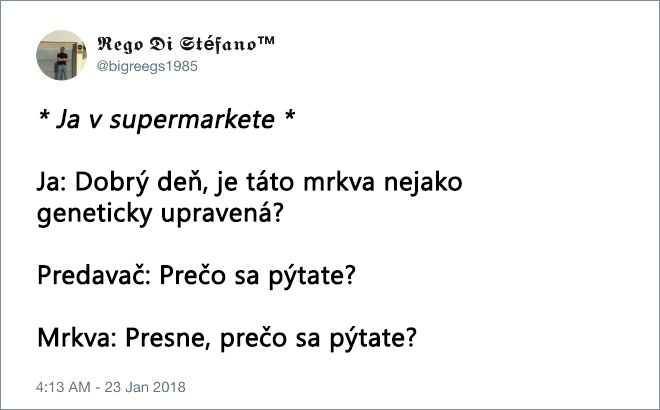Click the opening asterisk before "Ja v"
The width and height of the screenshot is (660, 410).
41,121
